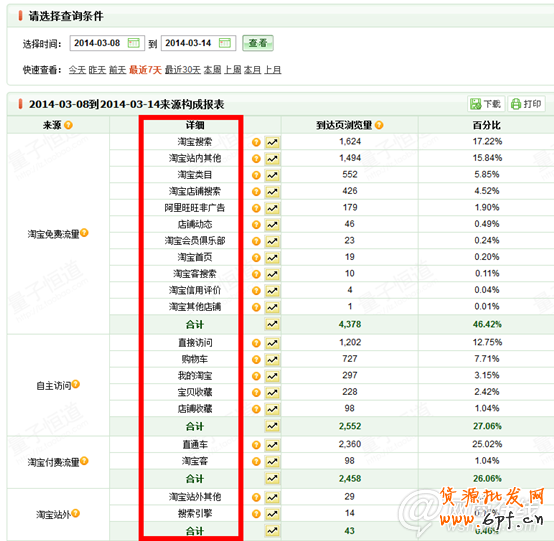
Task: Click the 2,360 page view value
Action: (350, 444)
